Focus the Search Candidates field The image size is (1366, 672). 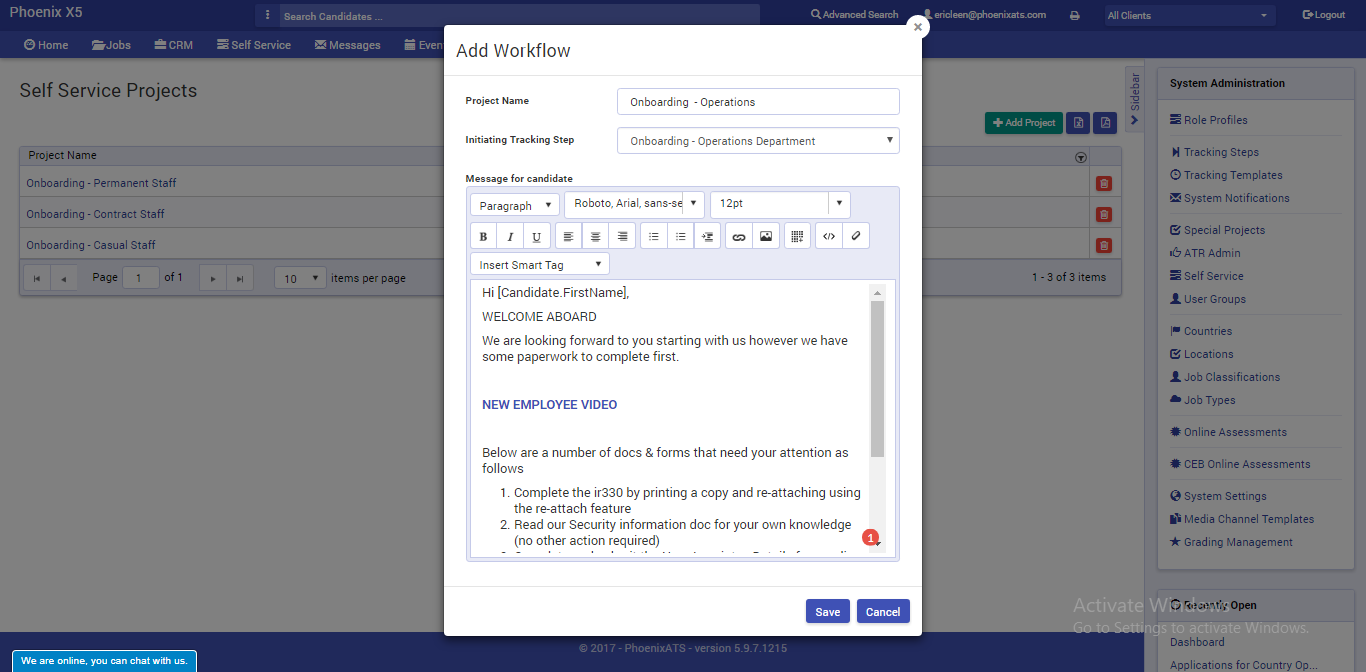coord(518,16)
